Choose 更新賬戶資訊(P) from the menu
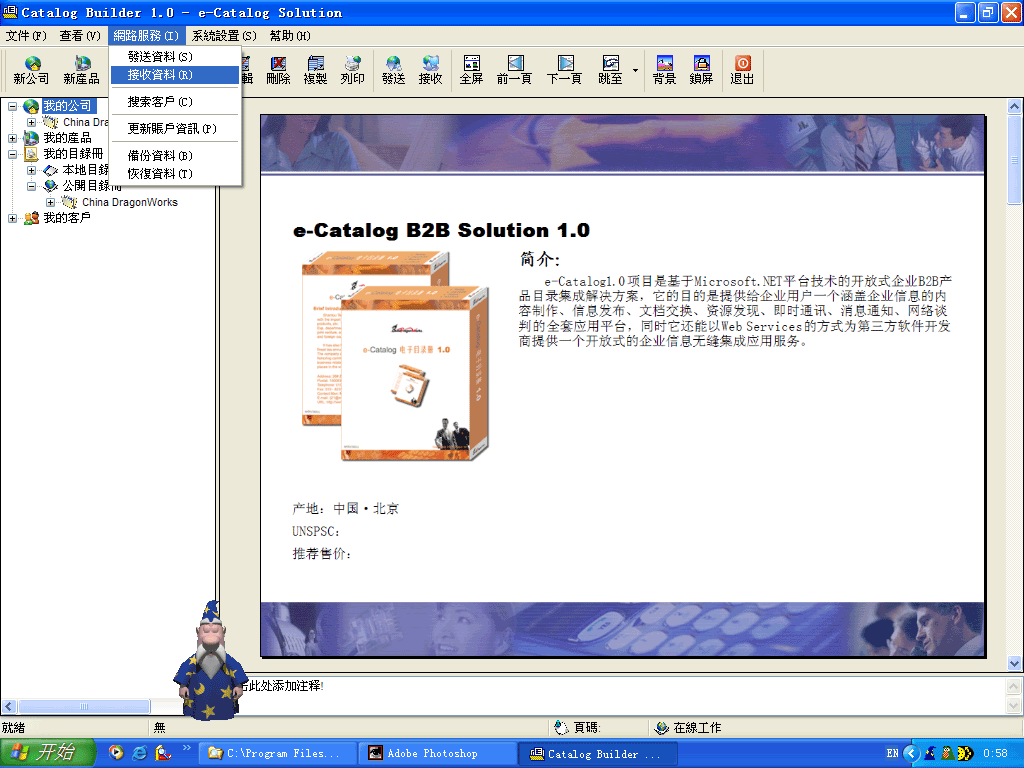The height and width of the screenshot is (768, 1024). 175,129
